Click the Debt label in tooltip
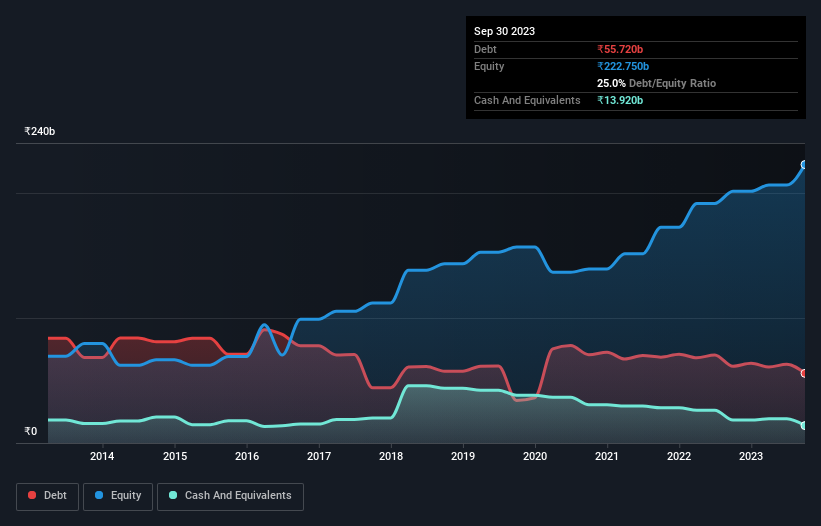 tap(485, 49)
